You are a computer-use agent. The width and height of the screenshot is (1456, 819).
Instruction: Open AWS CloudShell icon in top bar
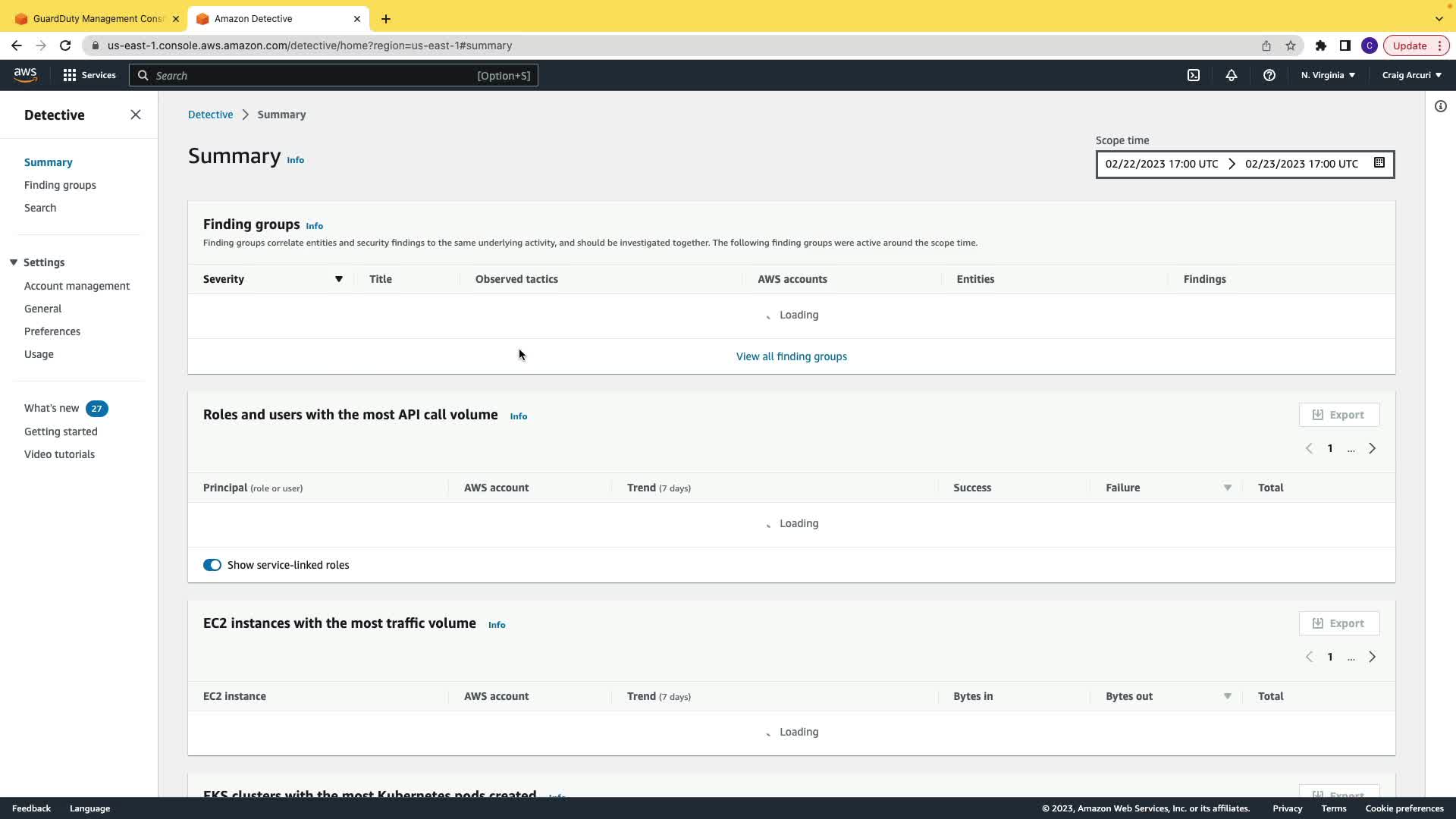1194,75
